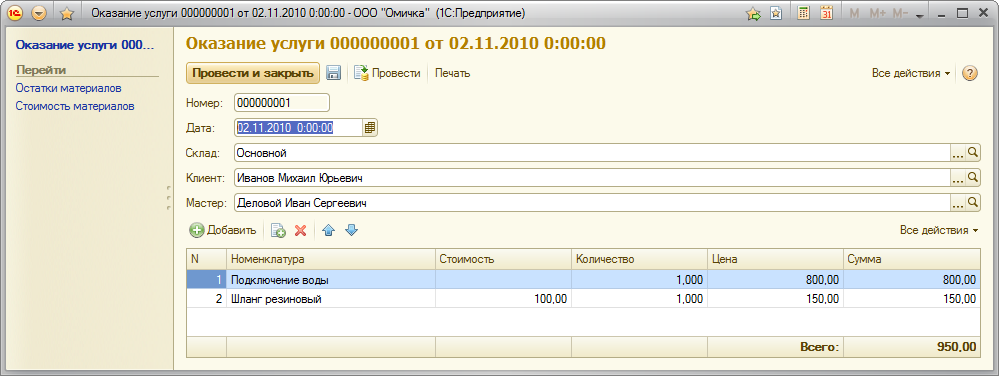
Task: Click the M memory button
Action: (x=854, y=13)
